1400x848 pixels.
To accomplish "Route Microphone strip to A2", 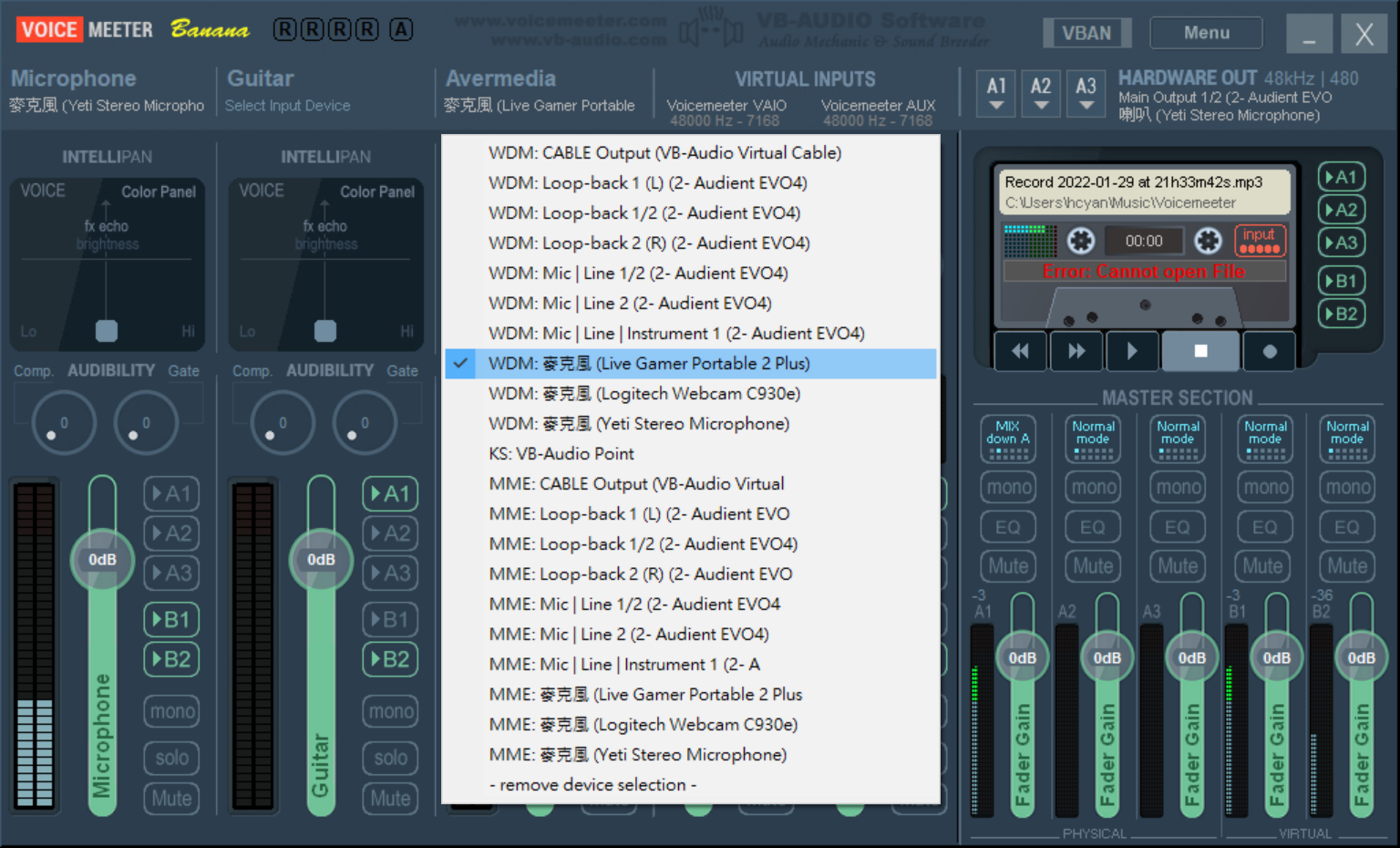I will [172, 533].
